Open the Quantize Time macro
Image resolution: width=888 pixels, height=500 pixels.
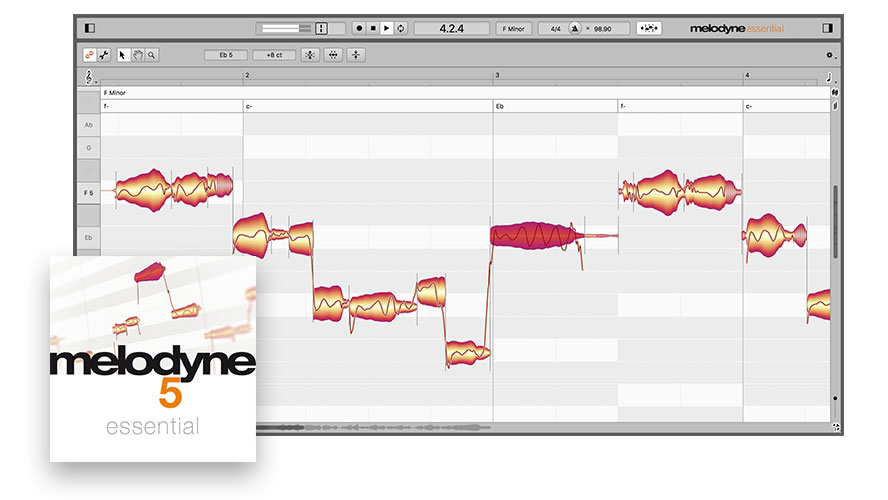coord(333,55)
